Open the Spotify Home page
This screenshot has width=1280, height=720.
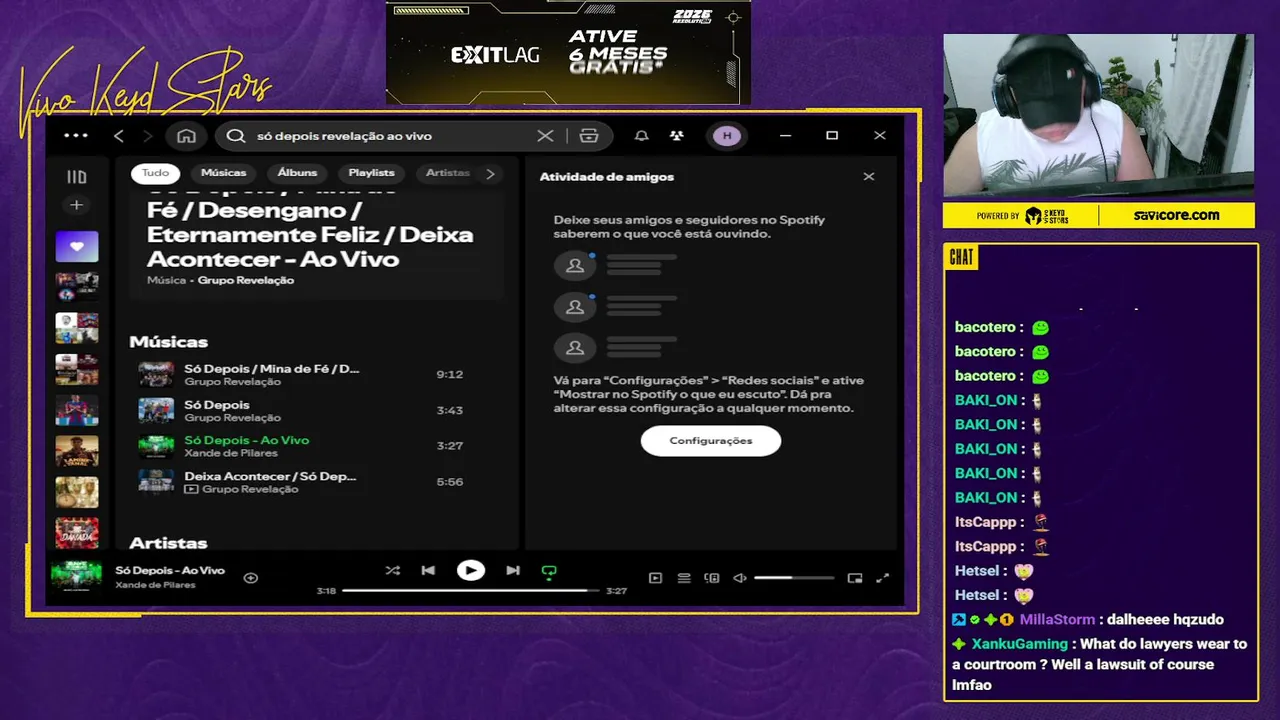pyautogui.click(x=186, y=136)
